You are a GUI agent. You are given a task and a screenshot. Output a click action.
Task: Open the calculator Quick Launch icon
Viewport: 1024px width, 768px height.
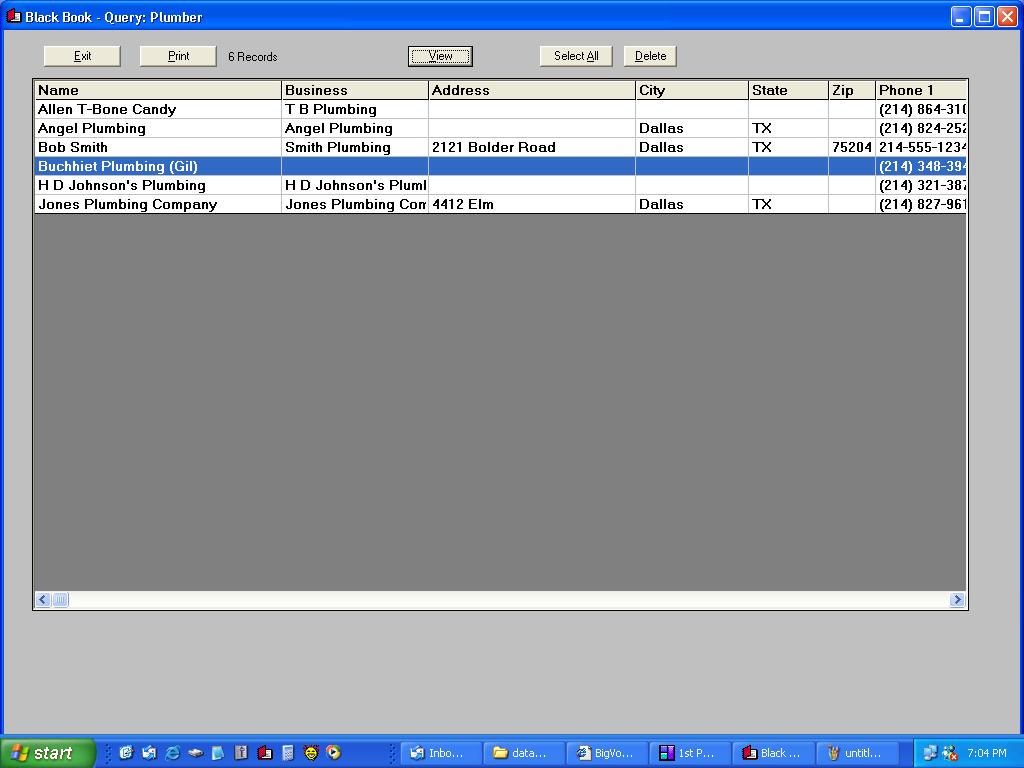[x=287, y=753]
